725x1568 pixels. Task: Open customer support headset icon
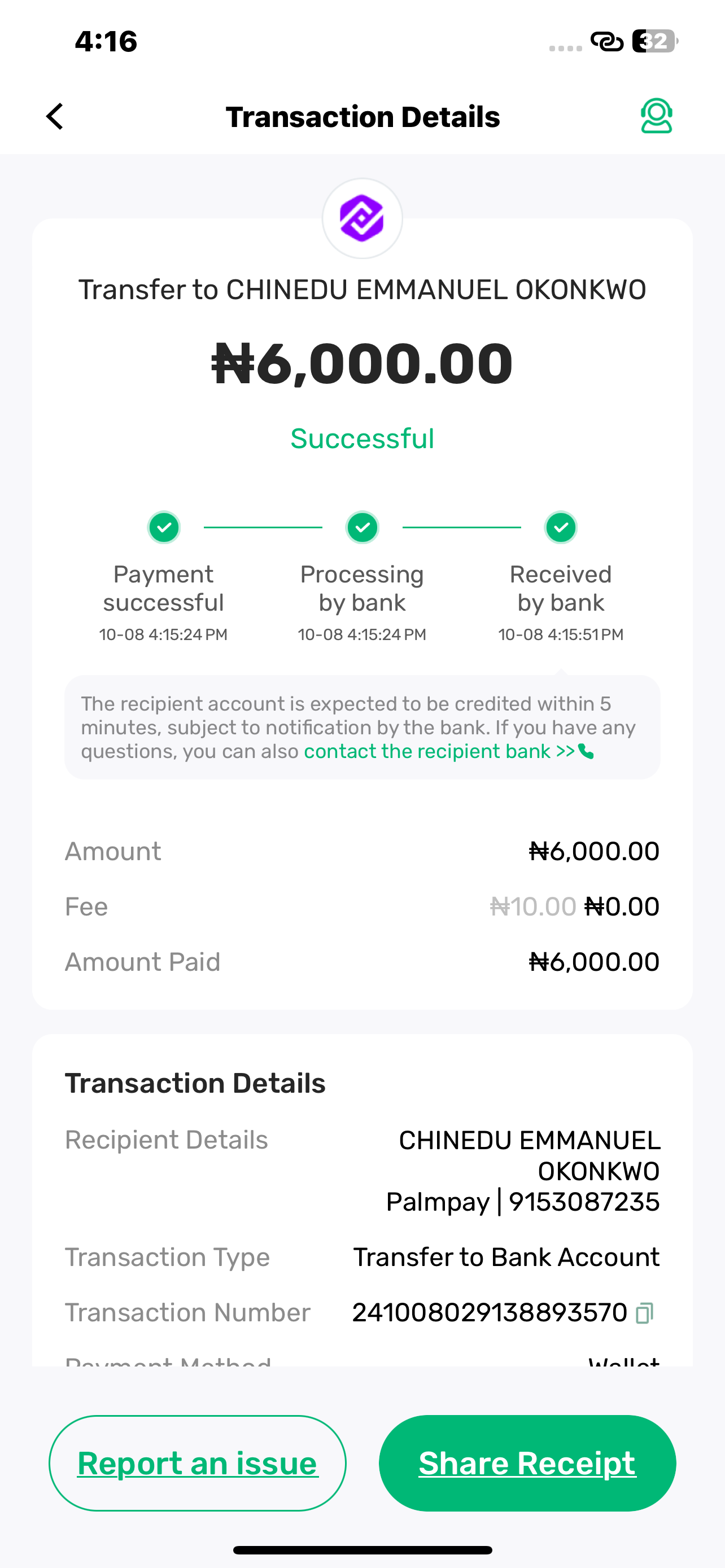656,116
